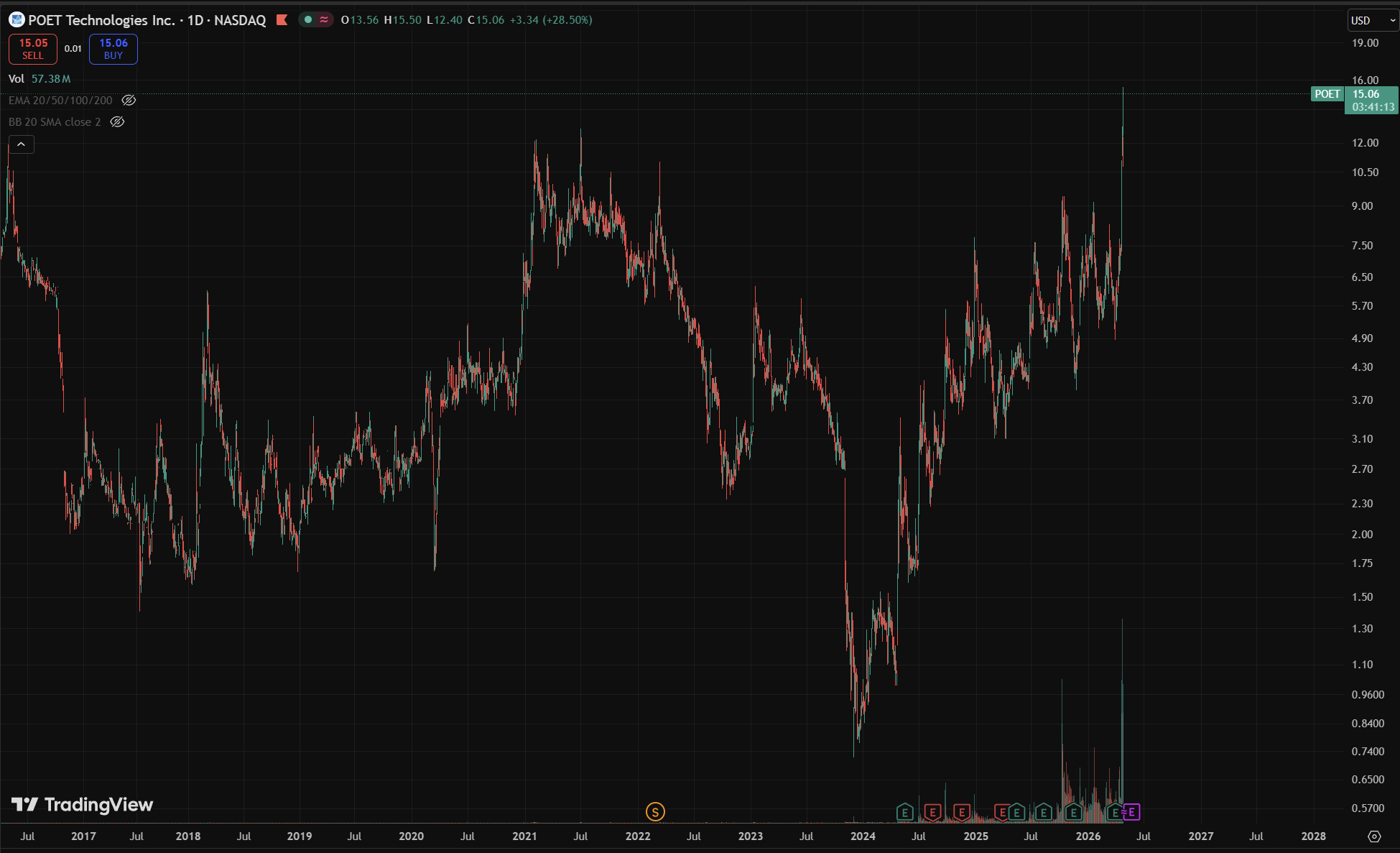1400x853 pixels.
Task: Click the TradingView logo
Action: (83, 805)
